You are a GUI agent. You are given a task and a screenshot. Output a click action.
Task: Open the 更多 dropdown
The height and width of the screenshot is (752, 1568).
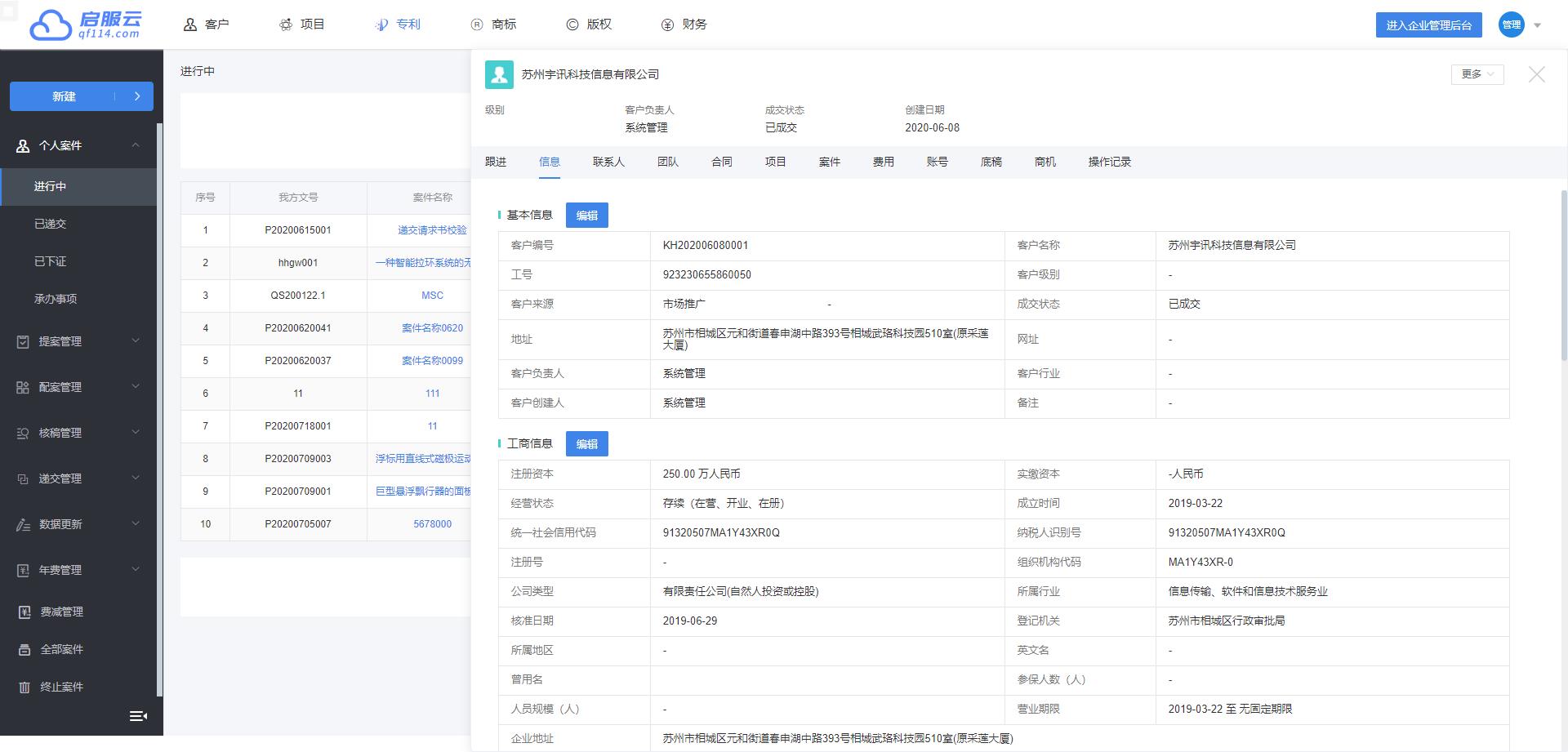1477,73
